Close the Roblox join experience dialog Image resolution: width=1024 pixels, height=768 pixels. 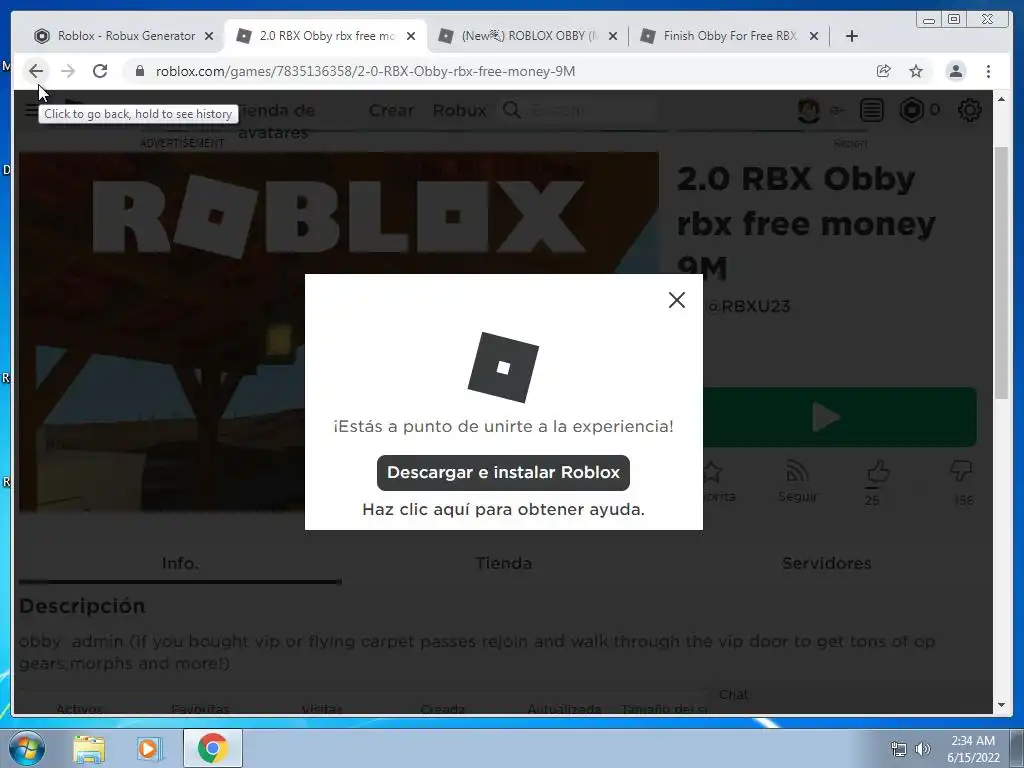tap(677, 300)
